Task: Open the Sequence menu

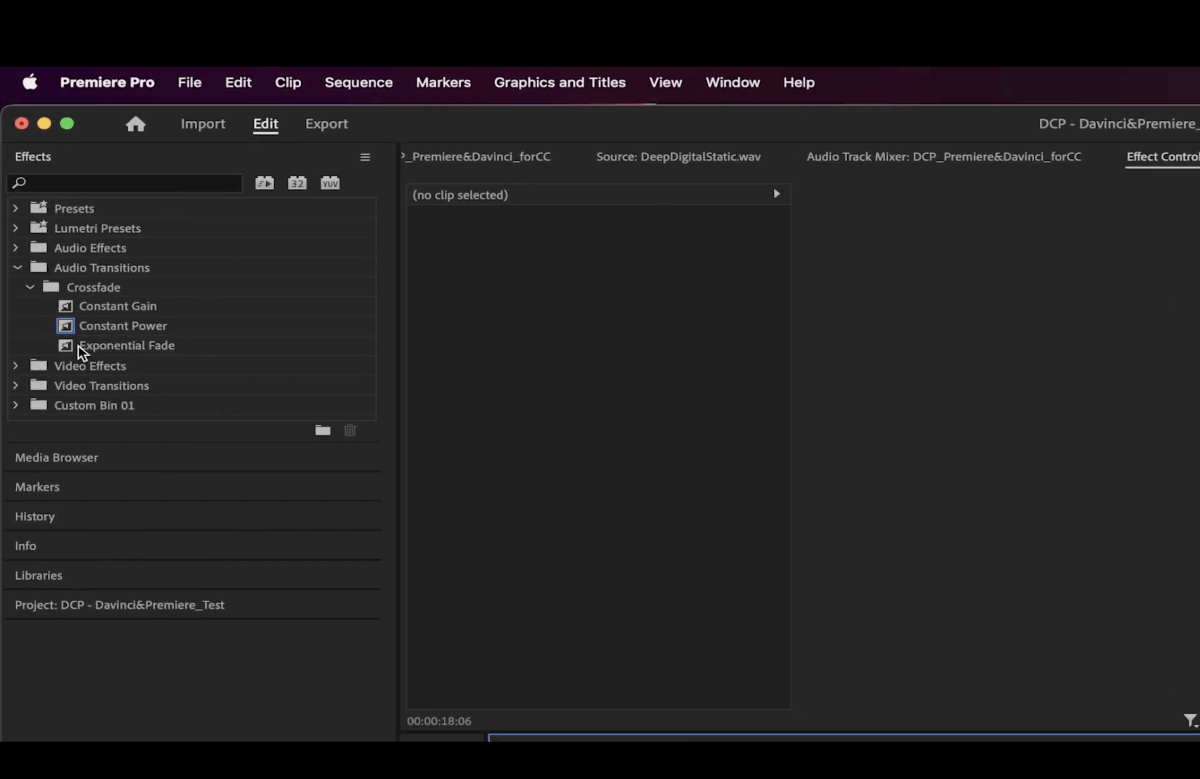Action: pos(359,83)
